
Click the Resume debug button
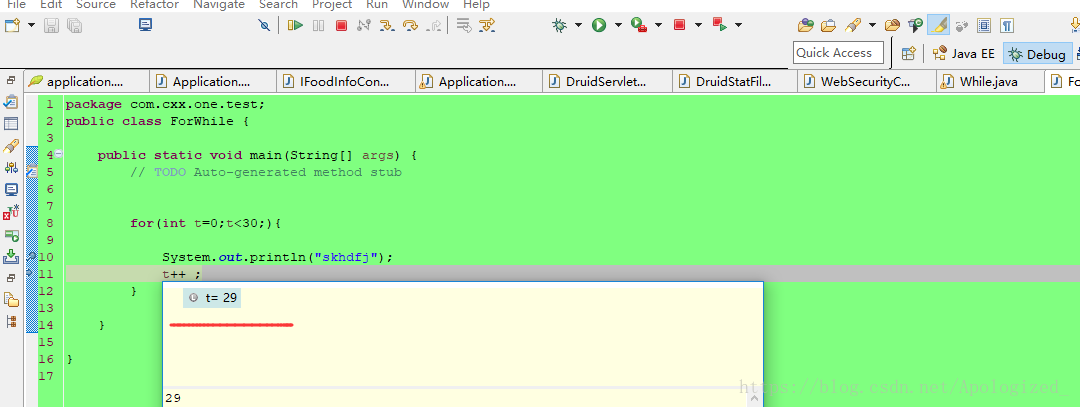coord(295,25)
